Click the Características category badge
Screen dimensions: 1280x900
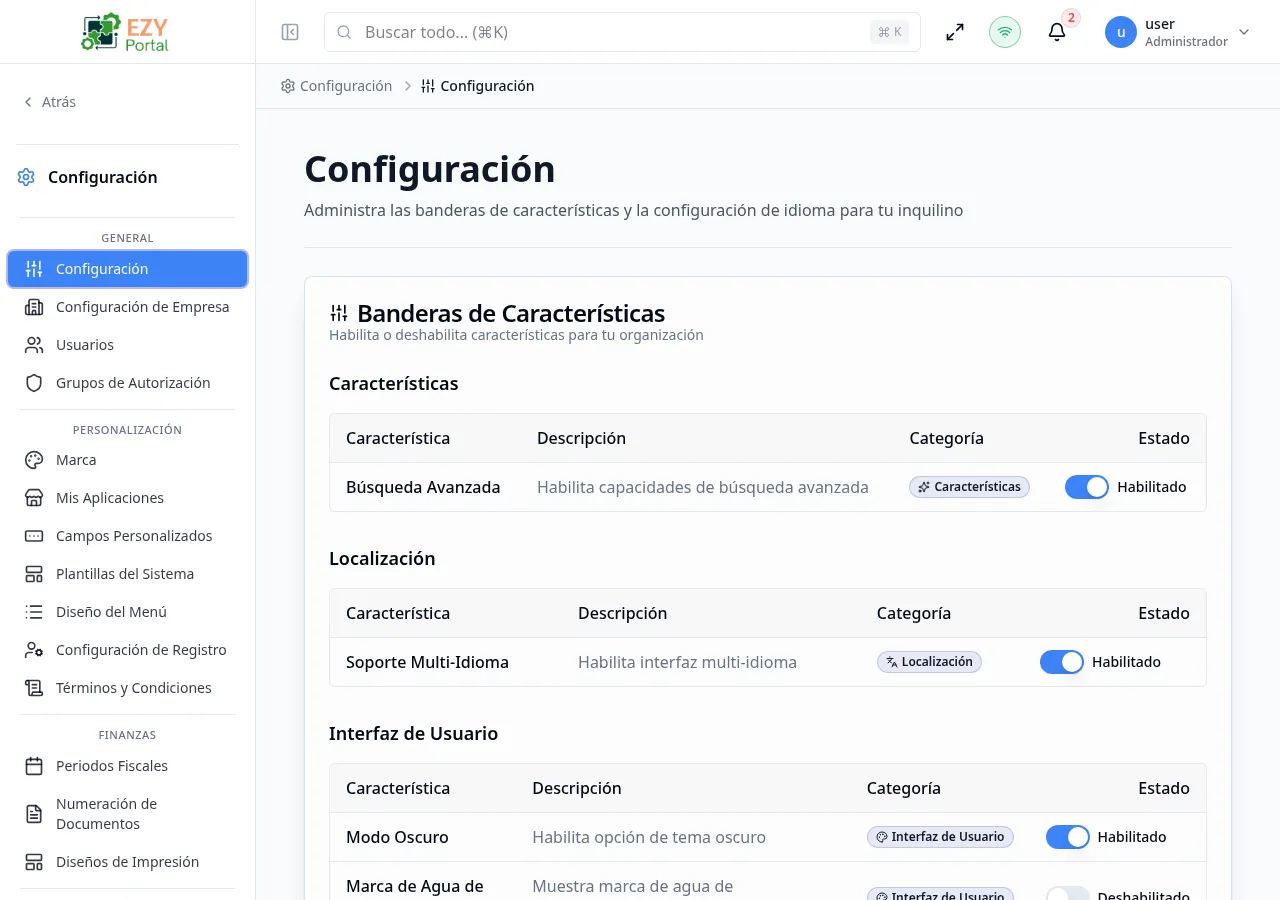coord(969,487)
